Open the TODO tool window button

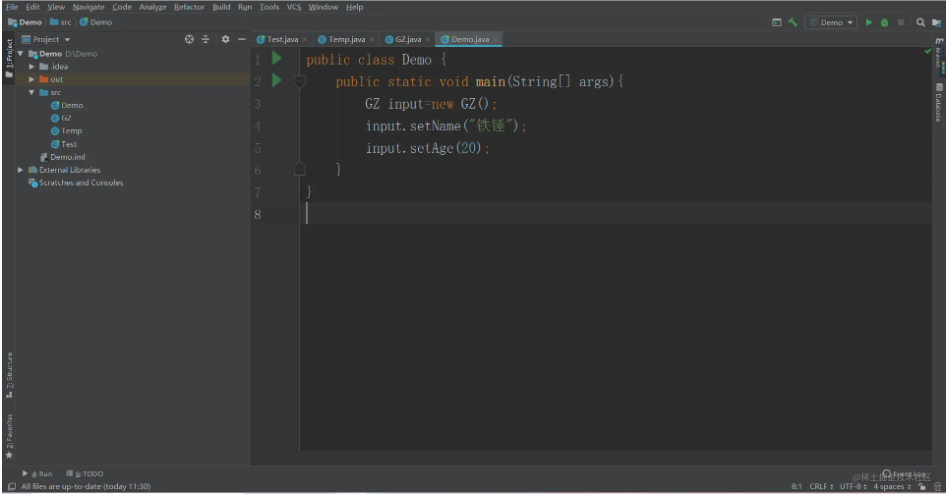click(x=85, y=473)
